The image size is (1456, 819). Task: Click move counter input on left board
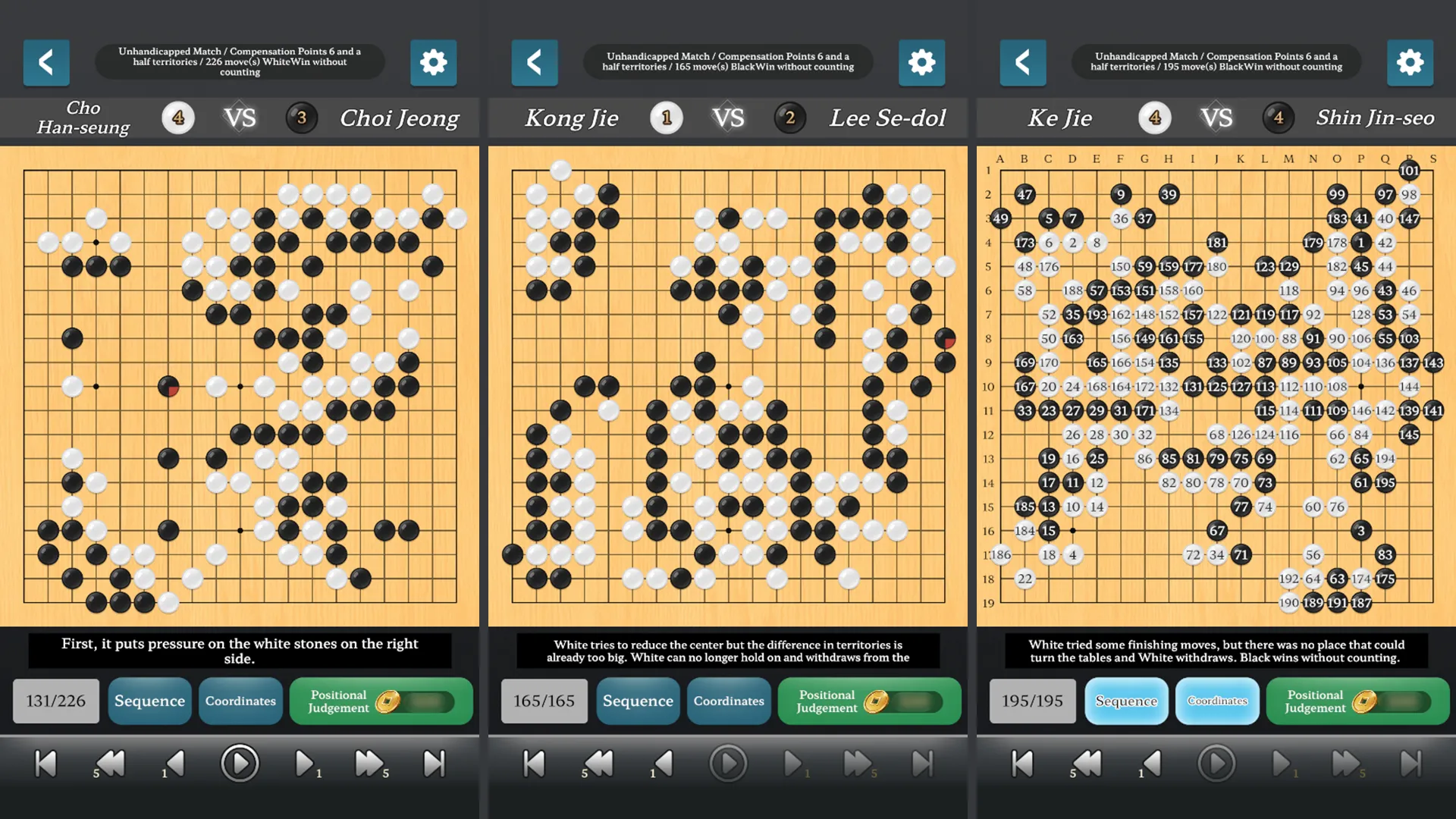(x=58, y=700)
